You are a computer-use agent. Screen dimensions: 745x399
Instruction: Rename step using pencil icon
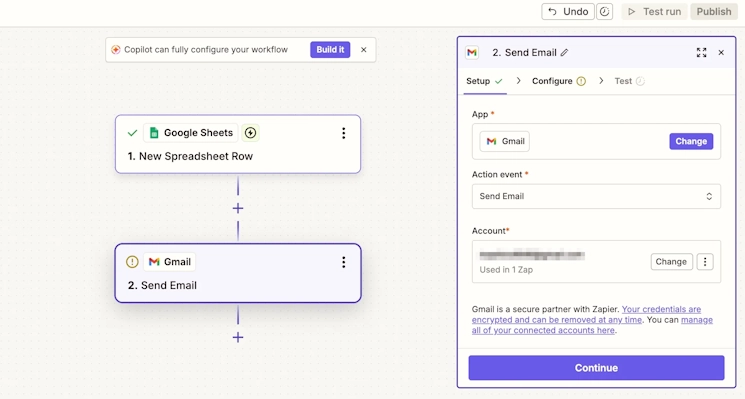pos(564,53)
